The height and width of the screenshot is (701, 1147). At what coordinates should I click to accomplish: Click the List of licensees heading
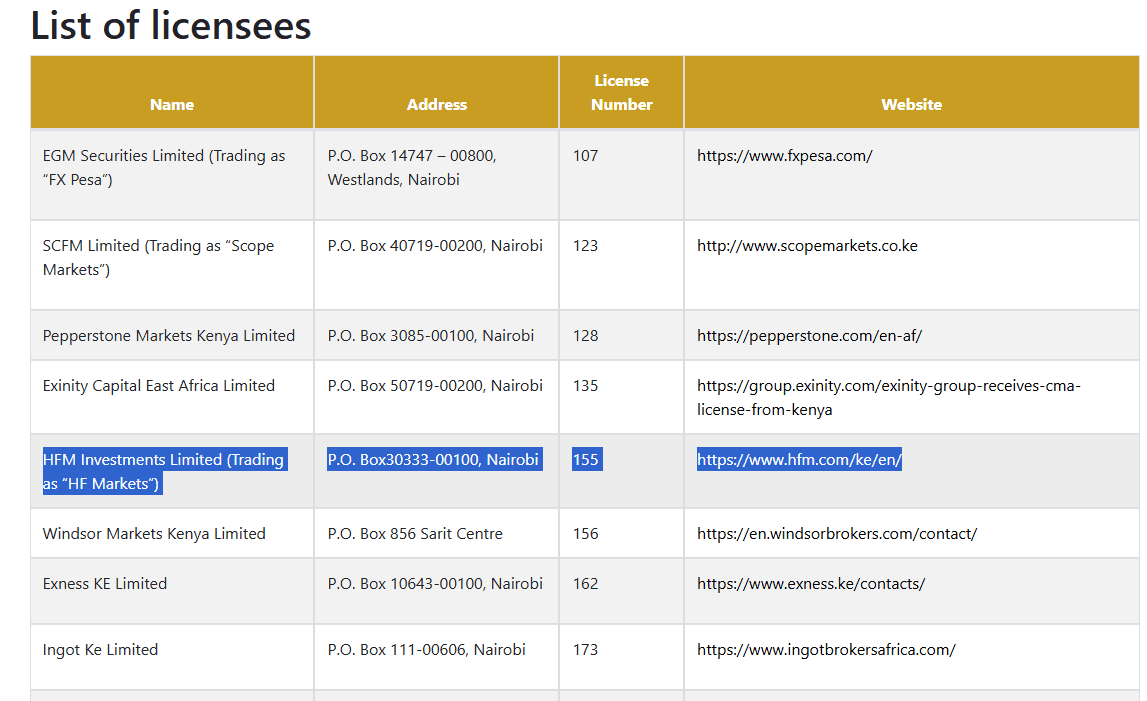click(171, 26)
